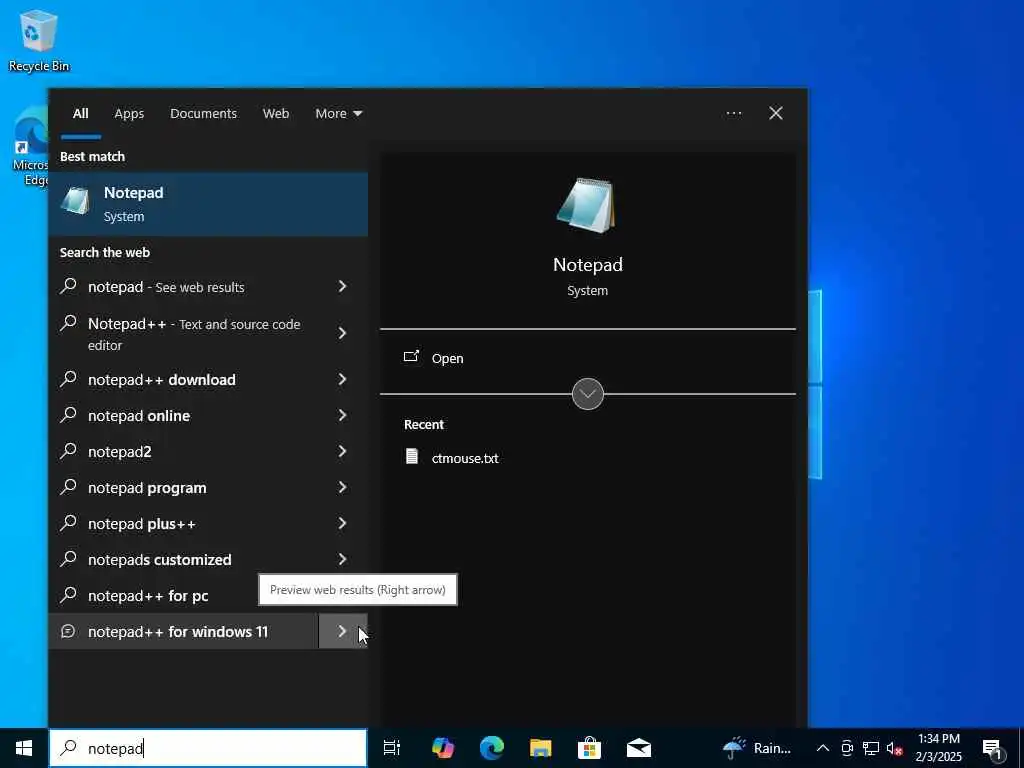Click the large Notepad icon in preview pane
Image resolution: width=1024 pixels, height=768 pixels.
point(586,205)
